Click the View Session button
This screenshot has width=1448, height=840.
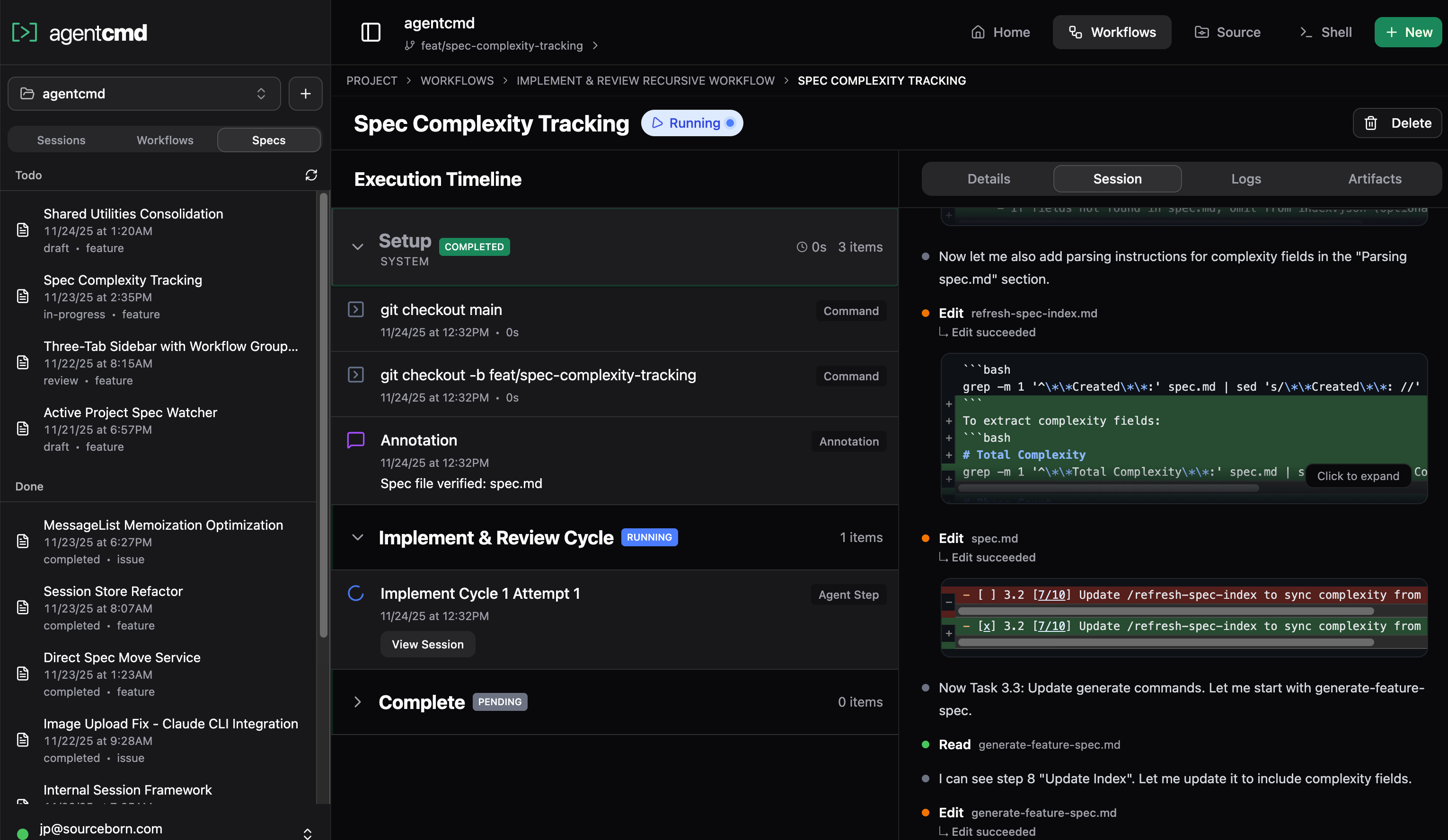tap(427, 644)
